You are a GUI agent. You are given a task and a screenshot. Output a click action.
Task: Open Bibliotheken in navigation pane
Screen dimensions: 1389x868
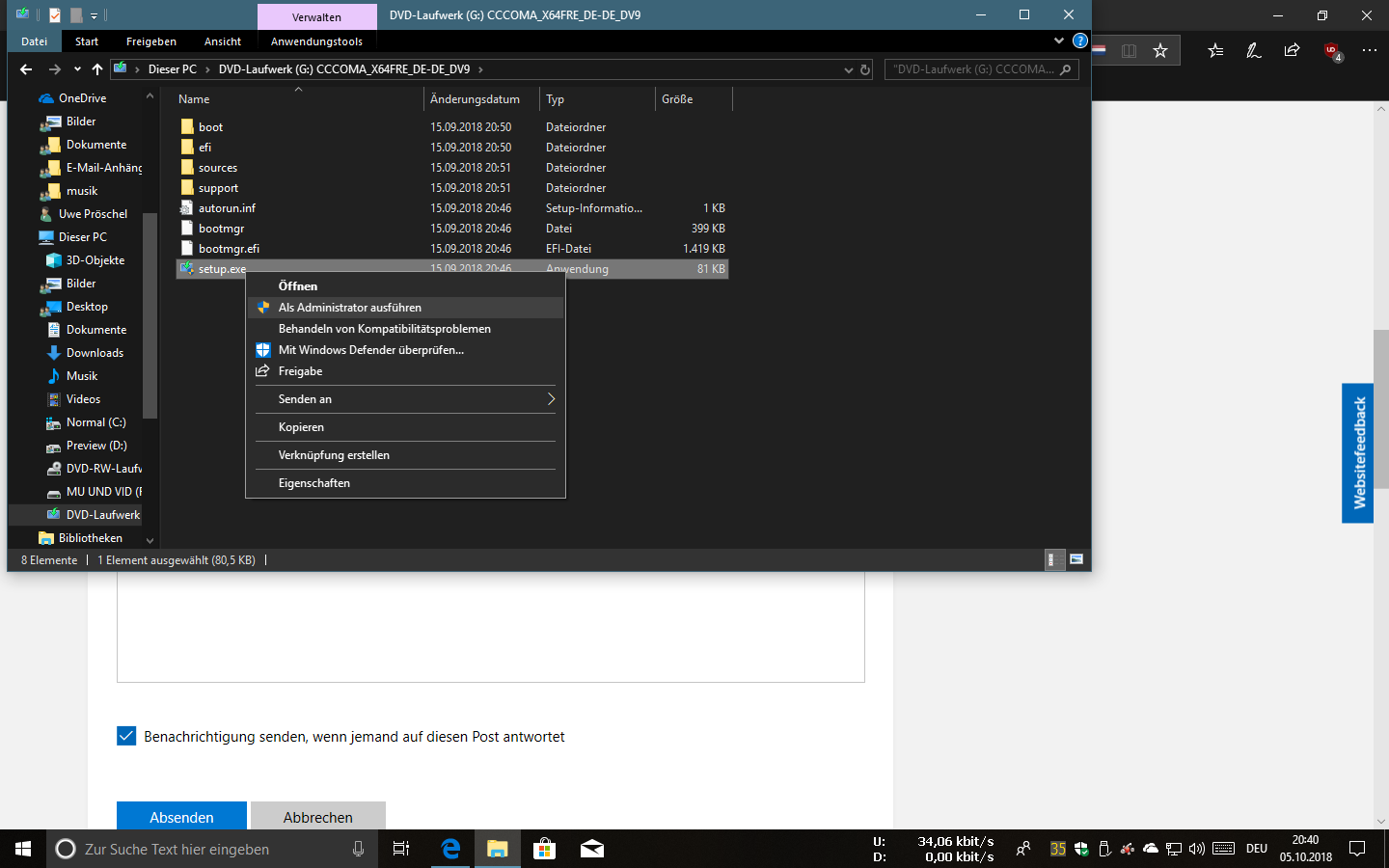click(x=90, y=538)
